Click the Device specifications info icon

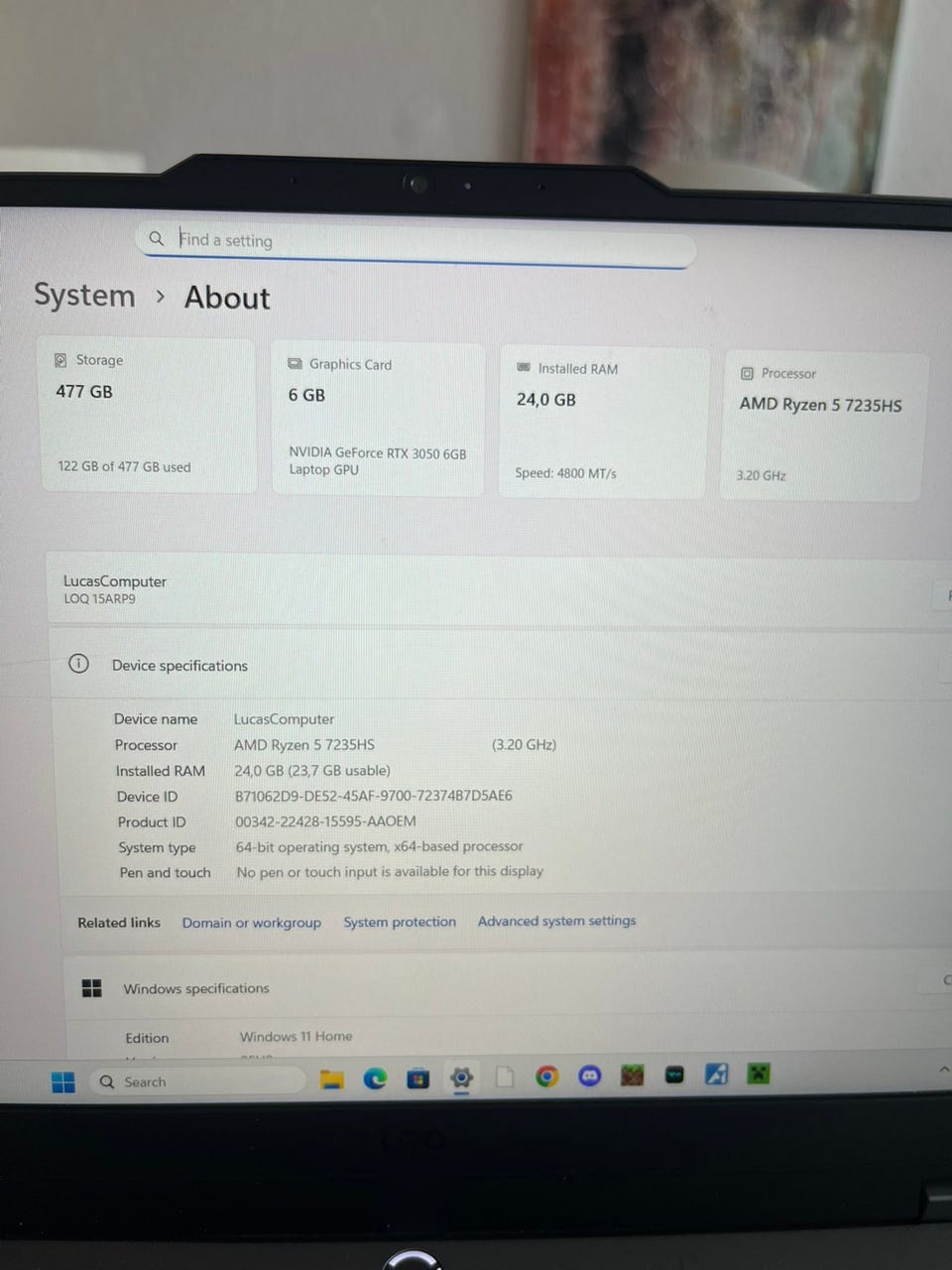[x=78, y=664]
